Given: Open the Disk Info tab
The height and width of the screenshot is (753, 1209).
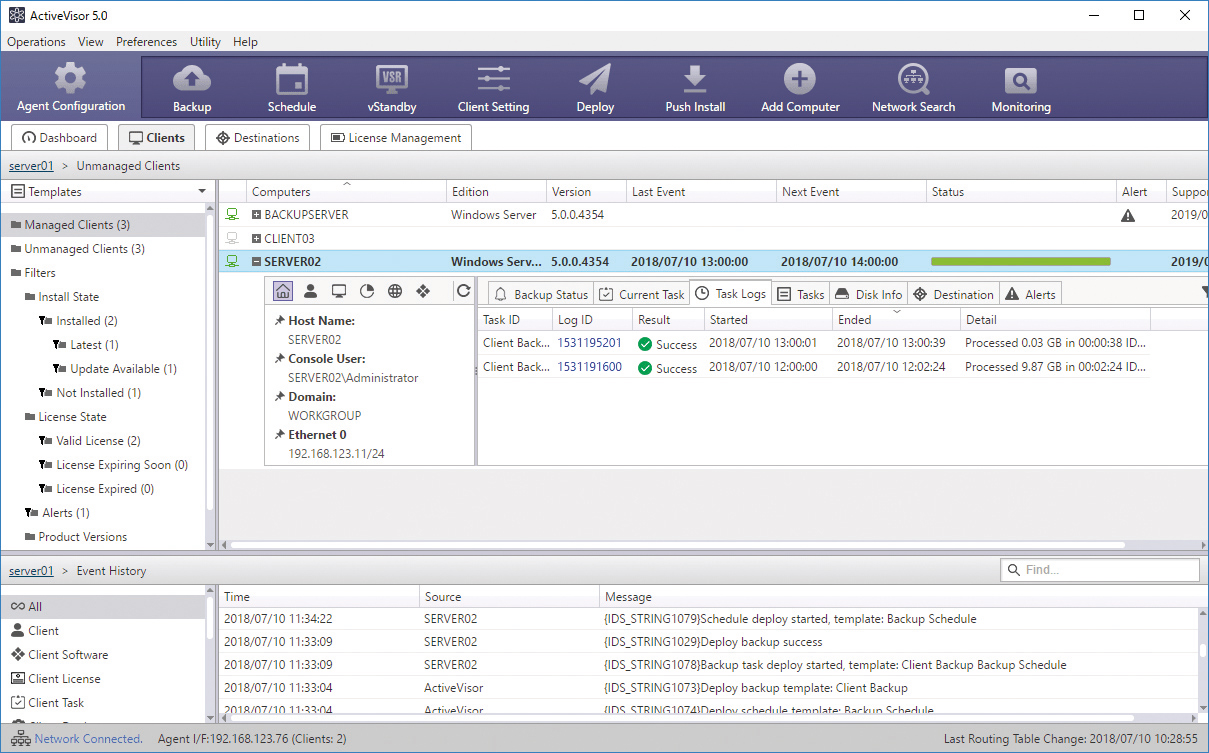Looking at the screenshot, I should click(x=868, y=294).
